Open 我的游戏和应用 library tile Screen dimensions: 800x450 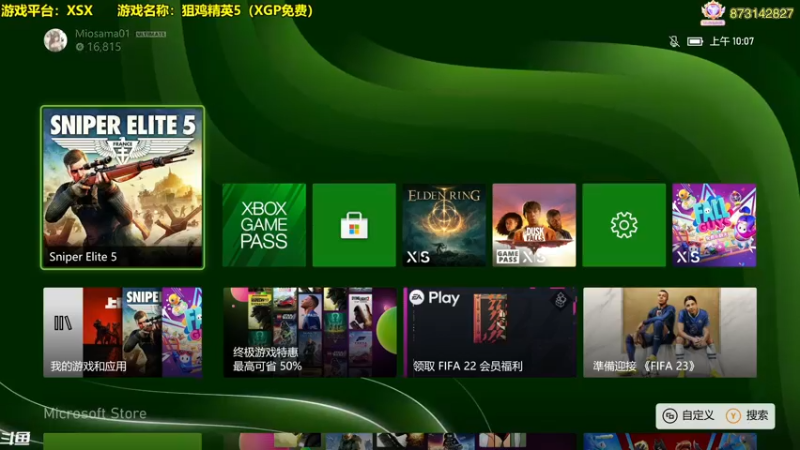[x=122, y=333]
